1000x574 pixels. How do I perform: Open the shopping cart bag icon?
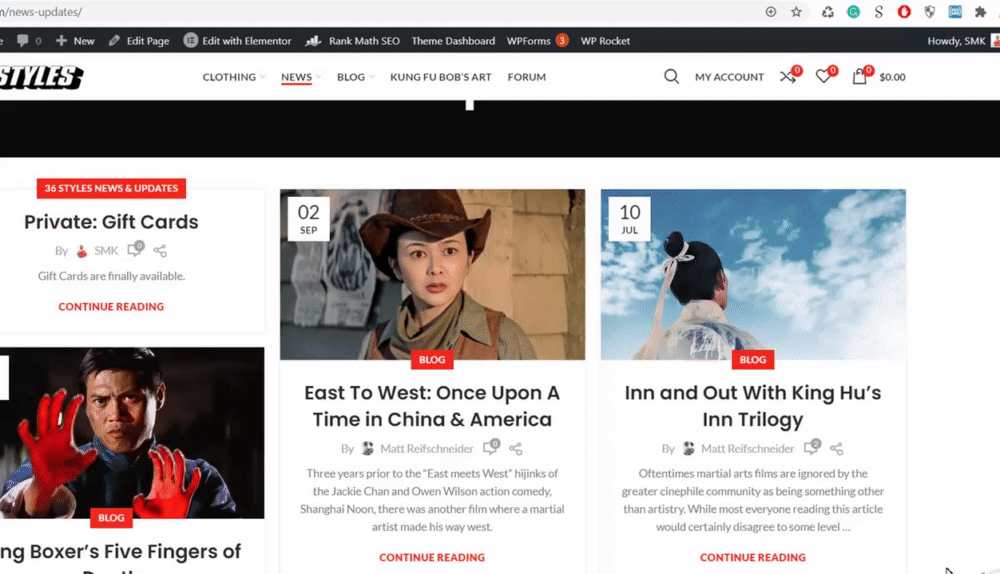tap(860, 77)
